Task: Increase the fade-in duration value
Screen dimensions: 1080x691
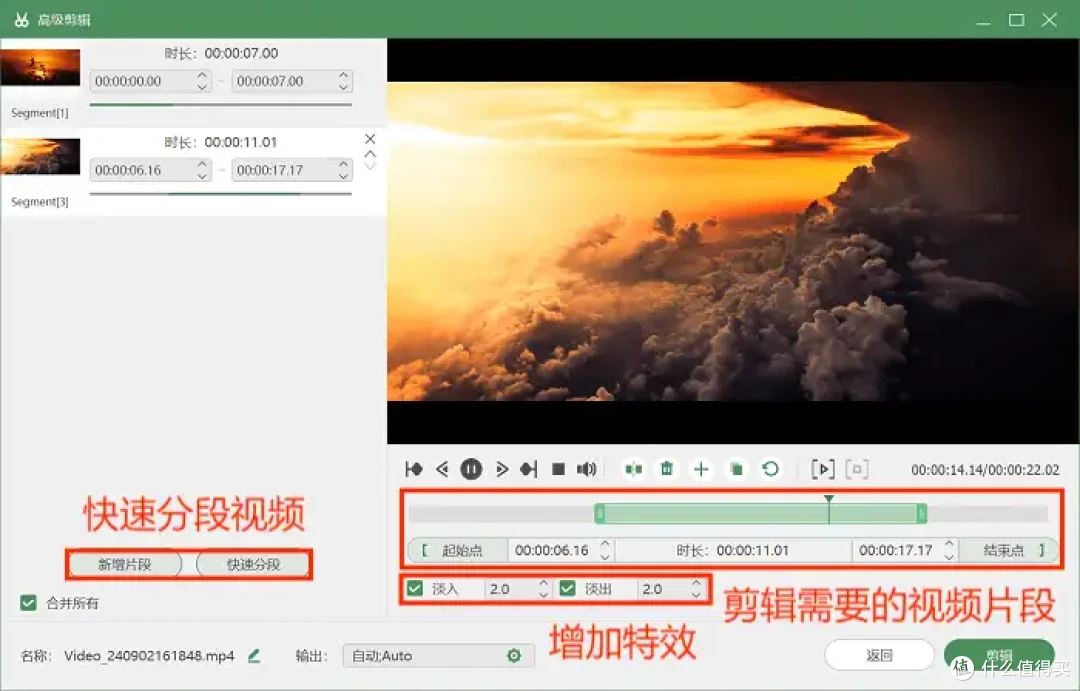Action: [543, 583]
